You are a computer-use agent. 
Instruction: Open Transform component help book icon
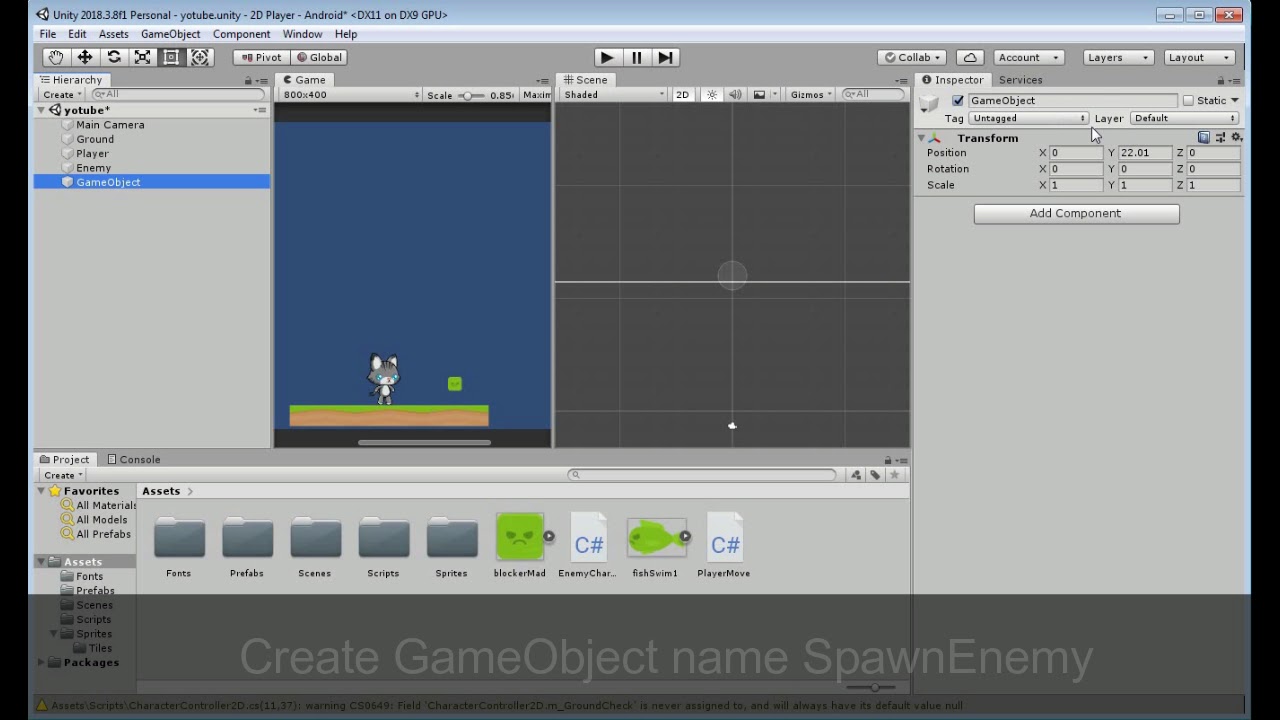tap(1204, 138)
